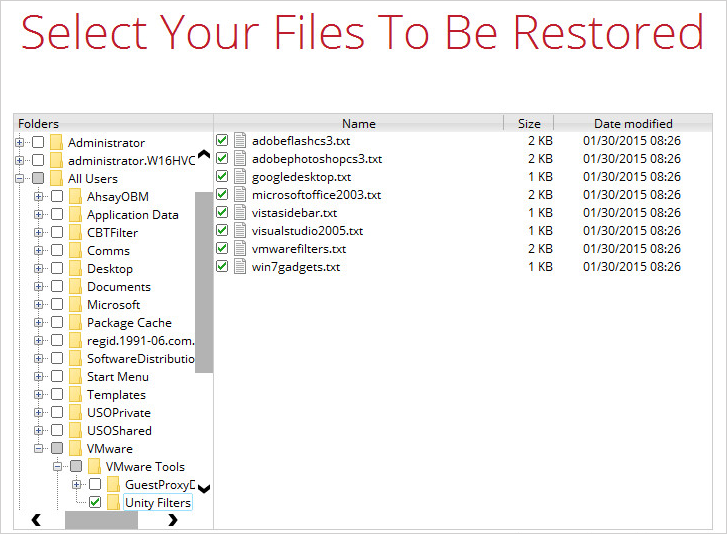Click the horizontal scrollbar thumb in folder pane
The width and height of the screenshot is (727, 534).
pos(101,520)
